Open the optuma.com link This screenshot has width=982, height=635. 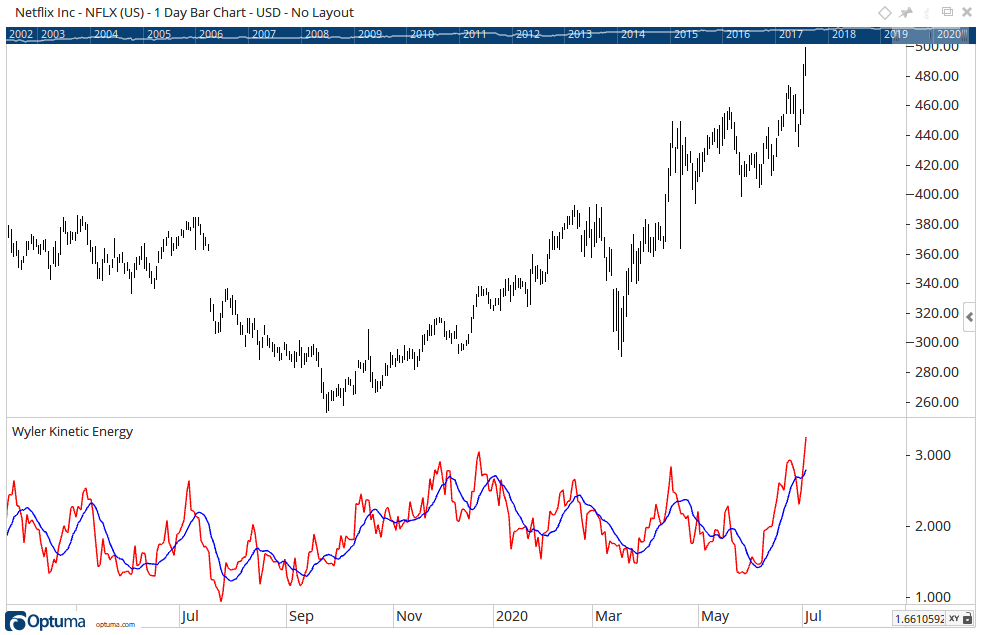click(x=115, y=624)
